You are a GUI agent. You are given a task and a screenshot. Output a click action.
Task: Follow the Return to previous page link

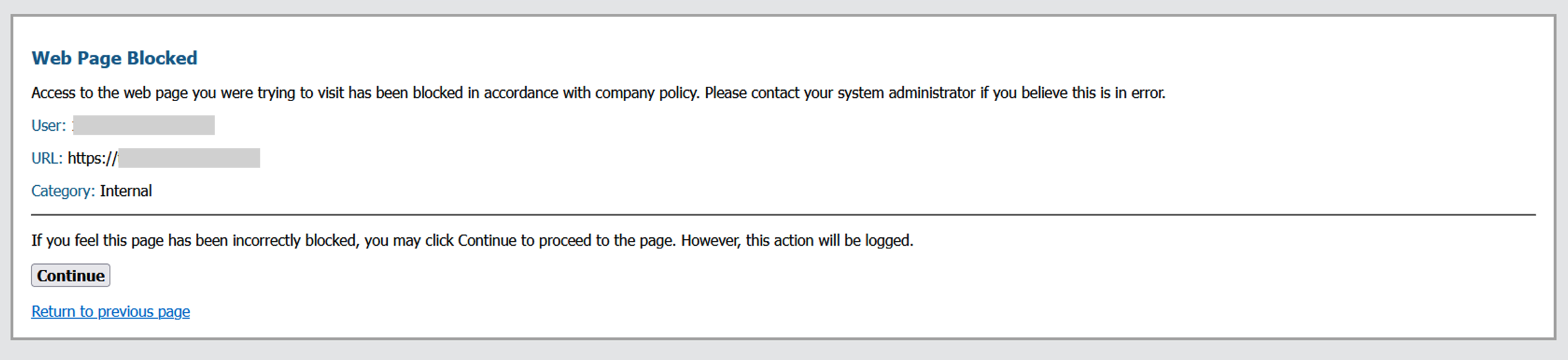pyautogui.click(x=110, y=311)
